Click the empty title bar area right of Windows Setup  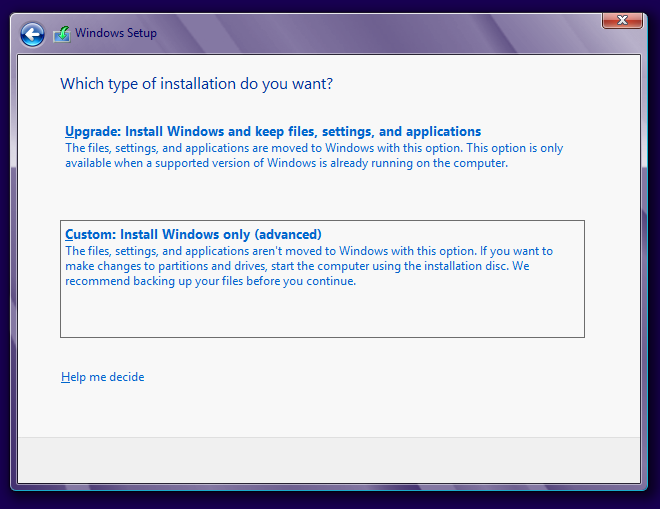(x=380, y=34)
